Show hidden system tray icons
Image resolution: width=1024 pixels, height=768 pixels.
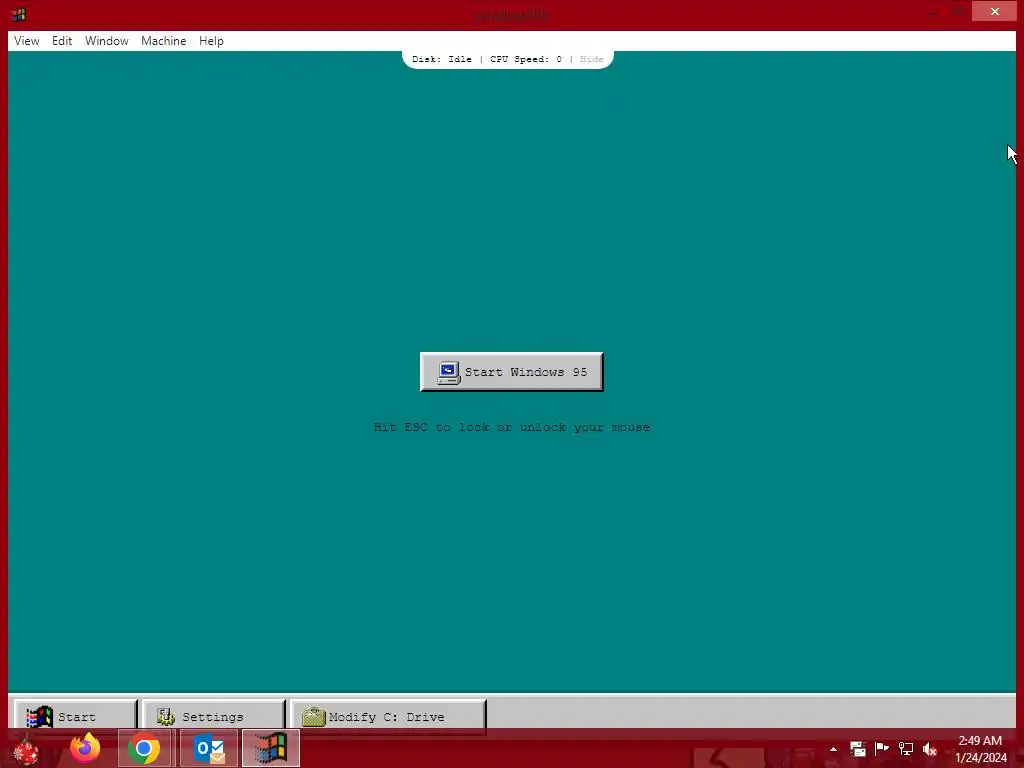(833, 749)
